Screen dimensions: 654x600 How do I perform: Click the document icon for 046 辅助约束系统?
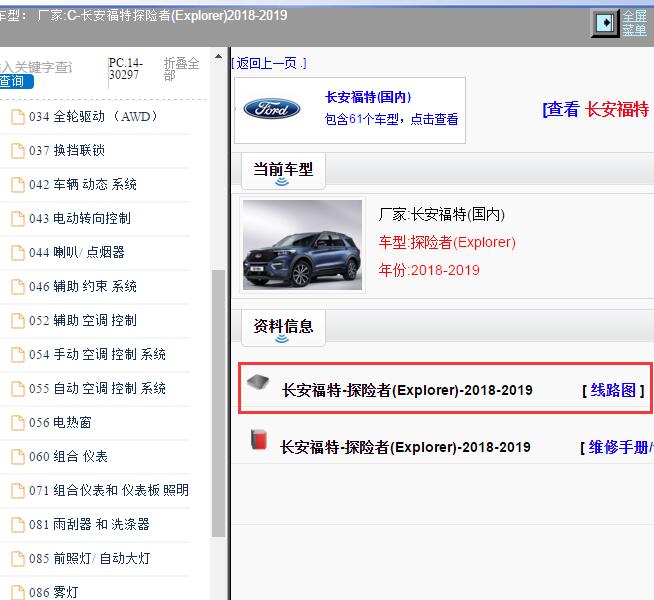coord(18,287)
